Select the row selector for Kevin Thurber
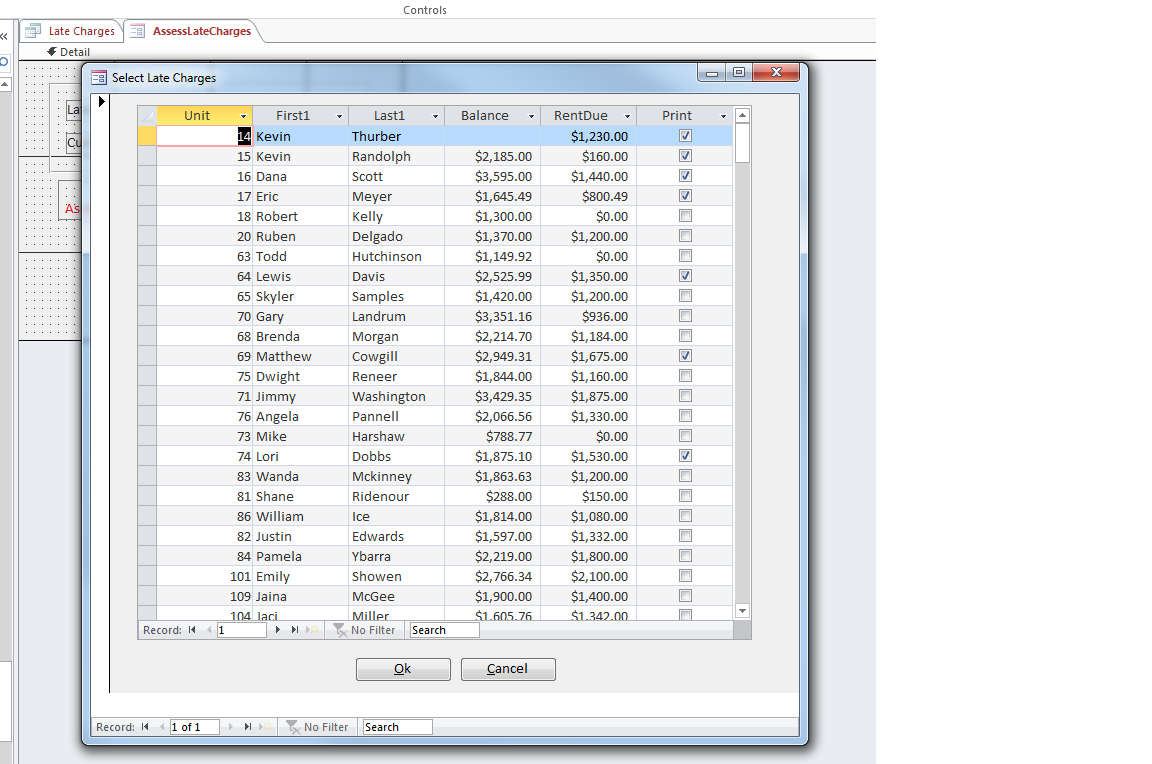The image size is (1152, 764). (x=147, y=136)
